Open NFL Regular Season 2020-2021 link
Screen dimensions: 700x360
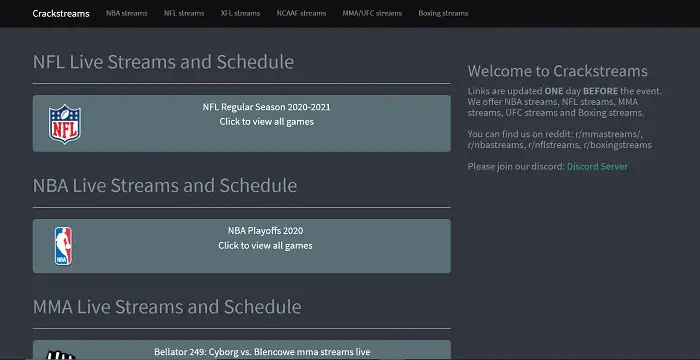point(267,107)
